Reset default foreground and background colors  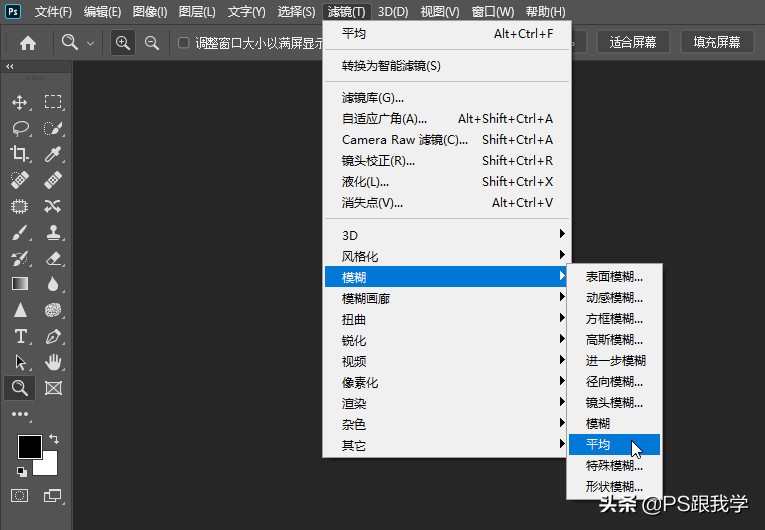(21, 471)
